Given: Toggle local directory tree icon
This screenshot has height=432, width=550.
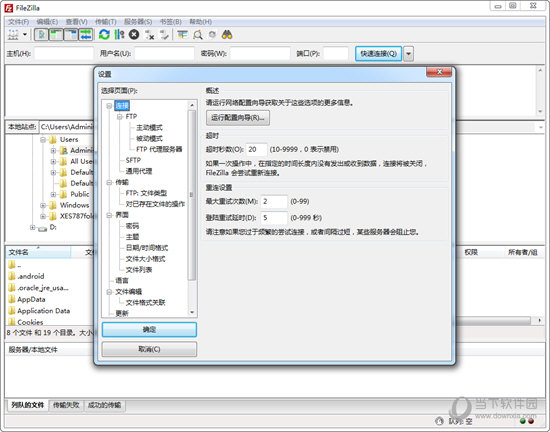Looking at the screenshot, I should point(56,35).
